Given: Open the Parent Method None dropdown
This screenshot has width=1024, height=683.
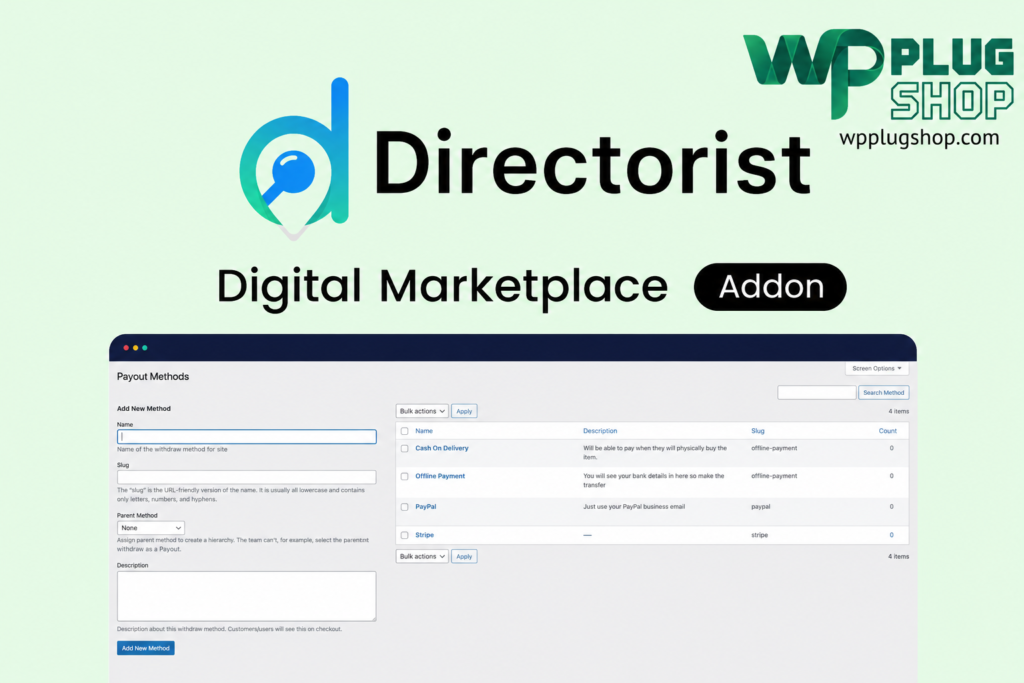Looking at the screenshot, I should (x=150, y=528).
